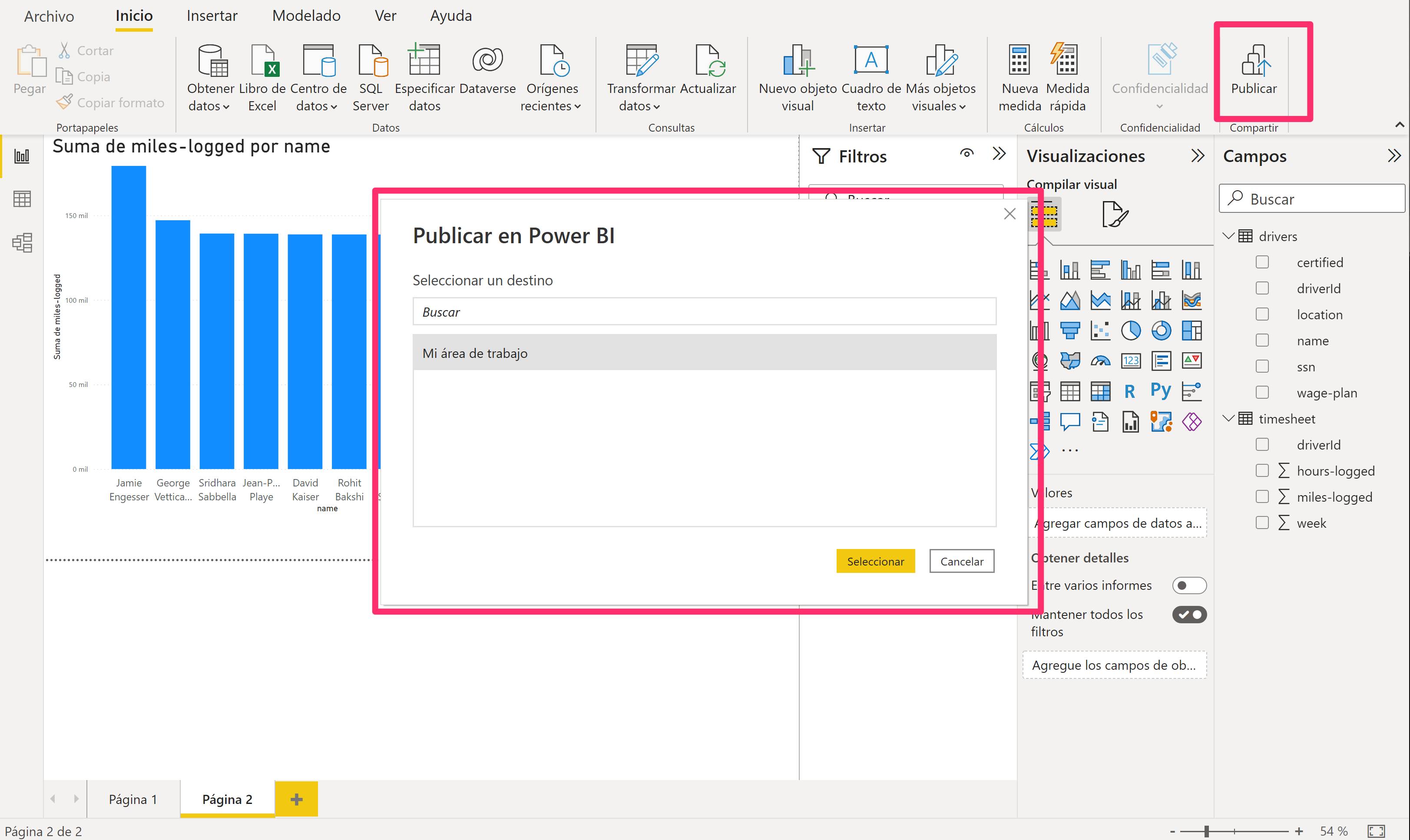The height and width of the screenshot is (840, 1410).
Task: Check the hours-logged field
Action: (x=1262, y=470)
